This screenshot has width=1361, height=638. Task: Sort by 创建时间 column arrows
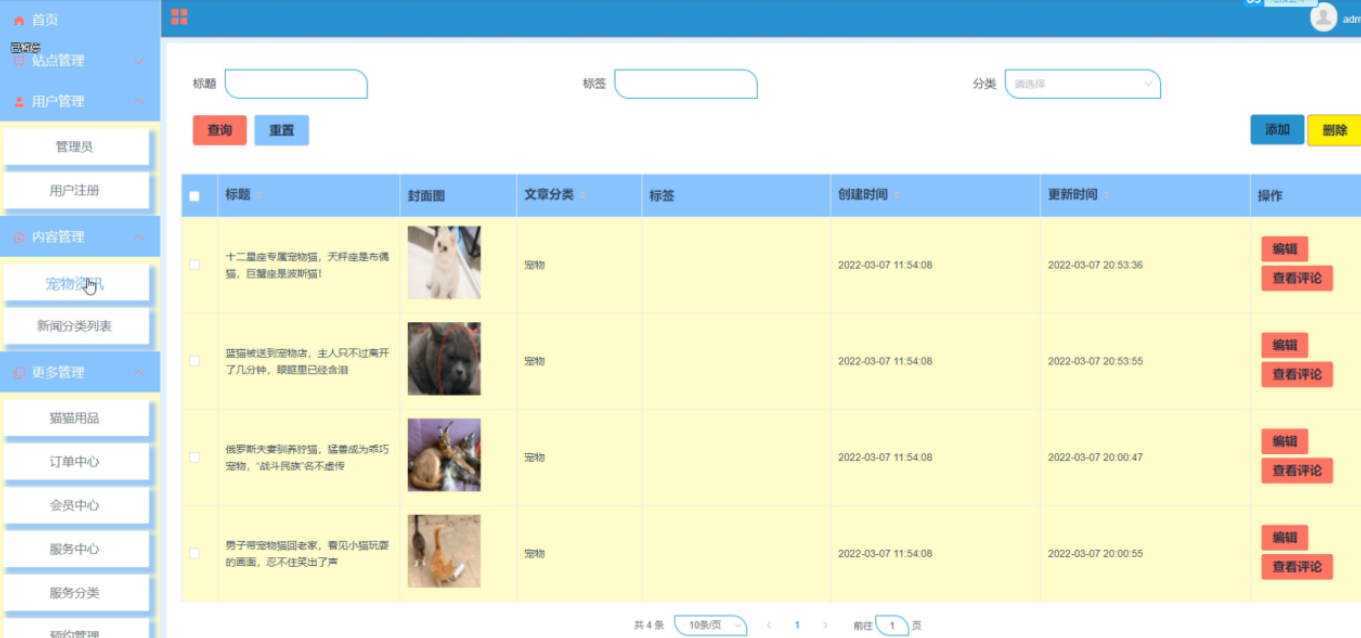(x=896, y=195)
